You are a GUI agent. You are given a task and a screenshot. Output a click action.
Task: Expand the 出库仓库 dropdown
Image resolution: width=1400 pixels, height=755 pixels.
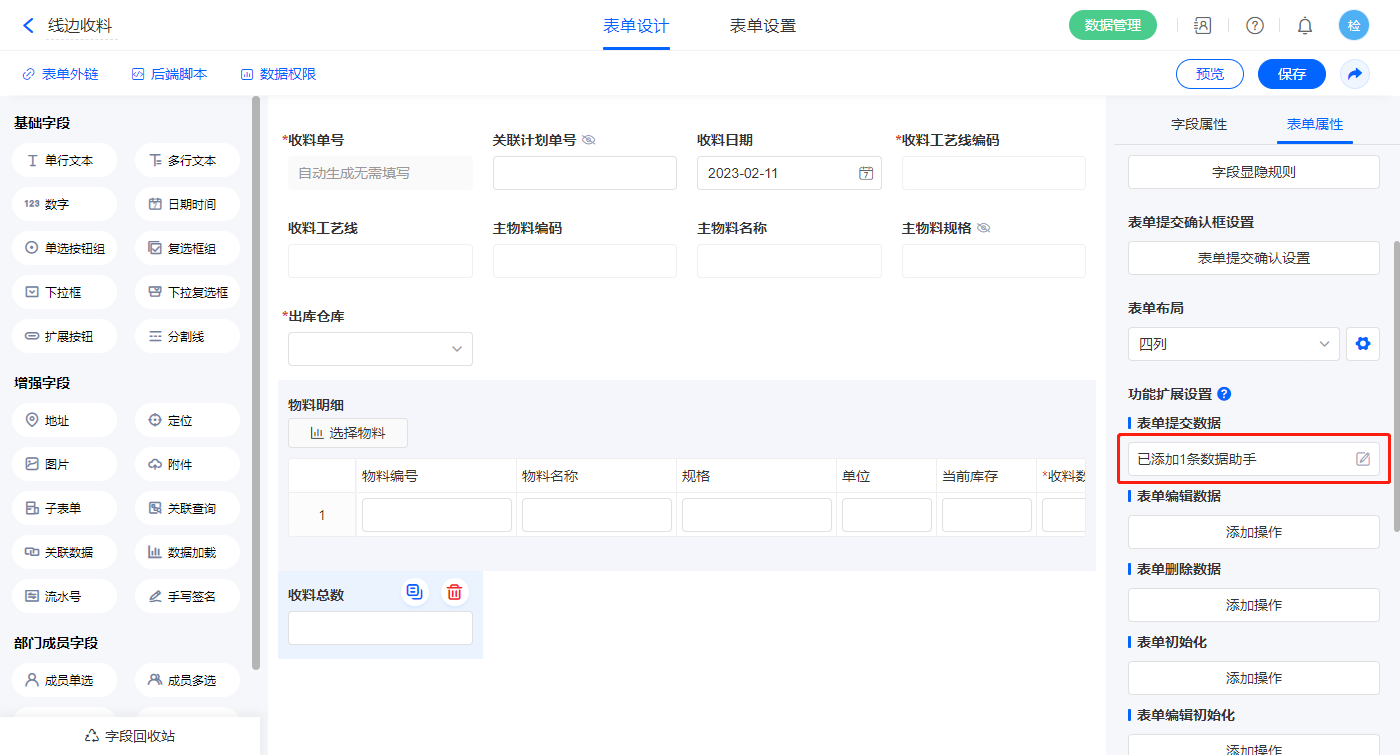pos(380,349)
